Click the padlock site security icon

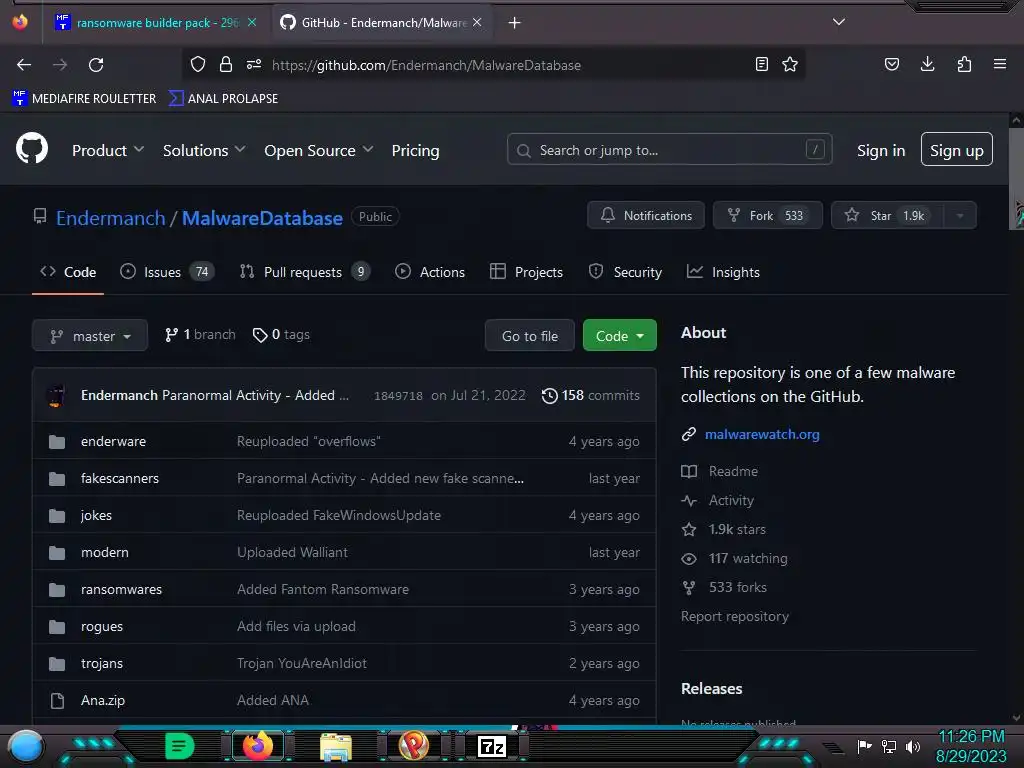[x=226, y=64]
